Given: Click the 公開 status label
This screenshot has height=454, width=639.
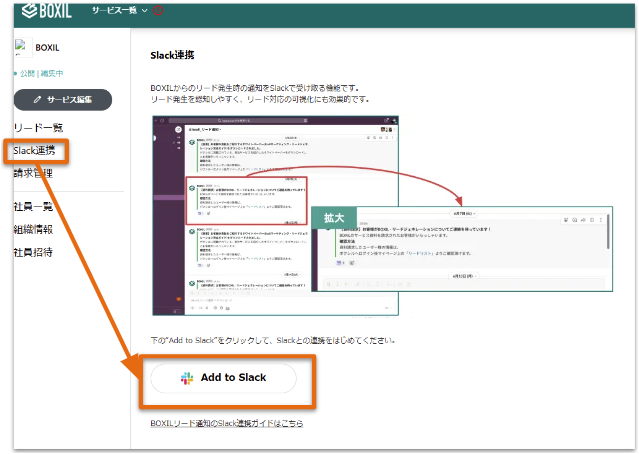Looking at the screenshot, I should (26, 74).
